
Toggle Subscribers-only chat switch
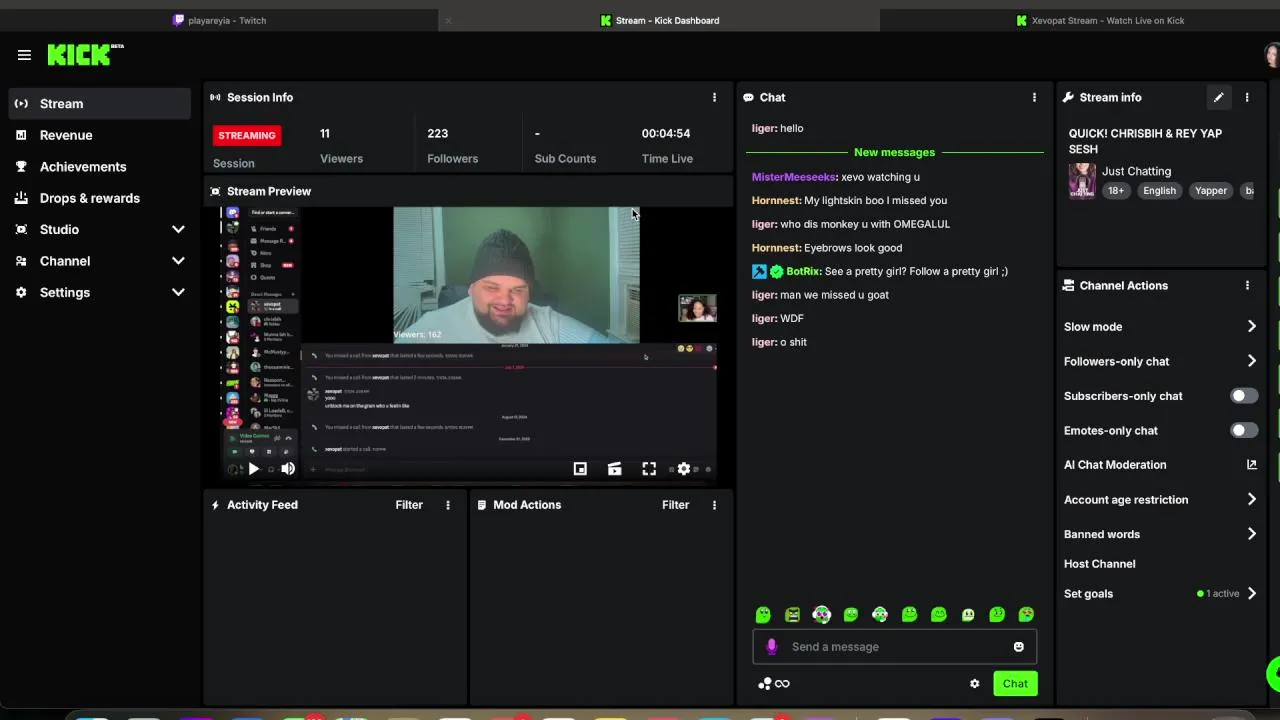point(1244,396)
